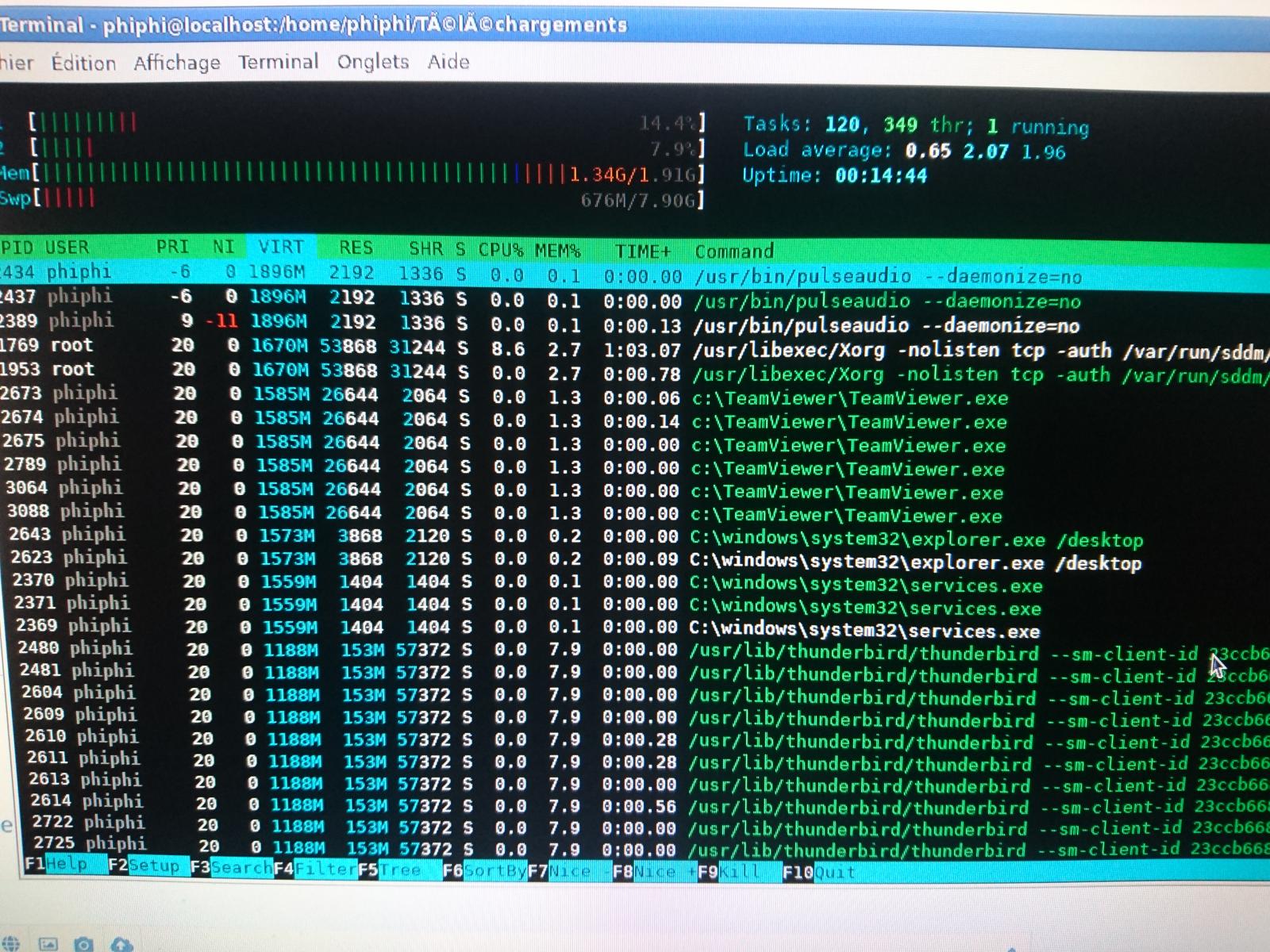The width and height of the screenshot is (1270, 952).
Task: Open the Affichage menu
Action: click(177, 63)
